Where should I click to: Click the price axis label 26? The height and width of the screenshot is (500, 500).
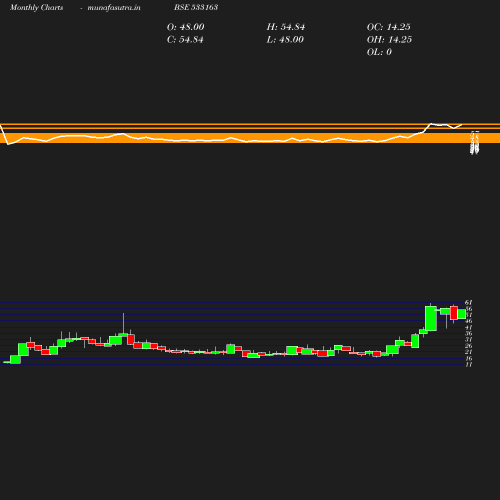coord(469,346)
